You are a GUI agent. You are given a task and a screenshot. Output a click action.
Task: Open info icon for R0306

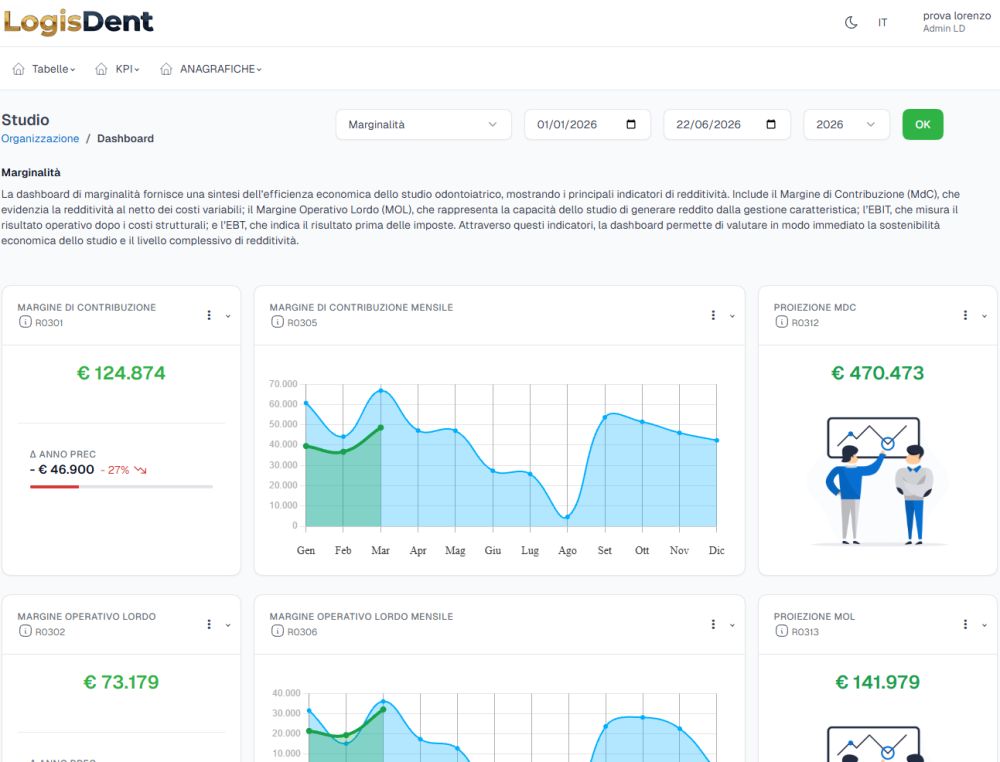(x=277, y=631)
